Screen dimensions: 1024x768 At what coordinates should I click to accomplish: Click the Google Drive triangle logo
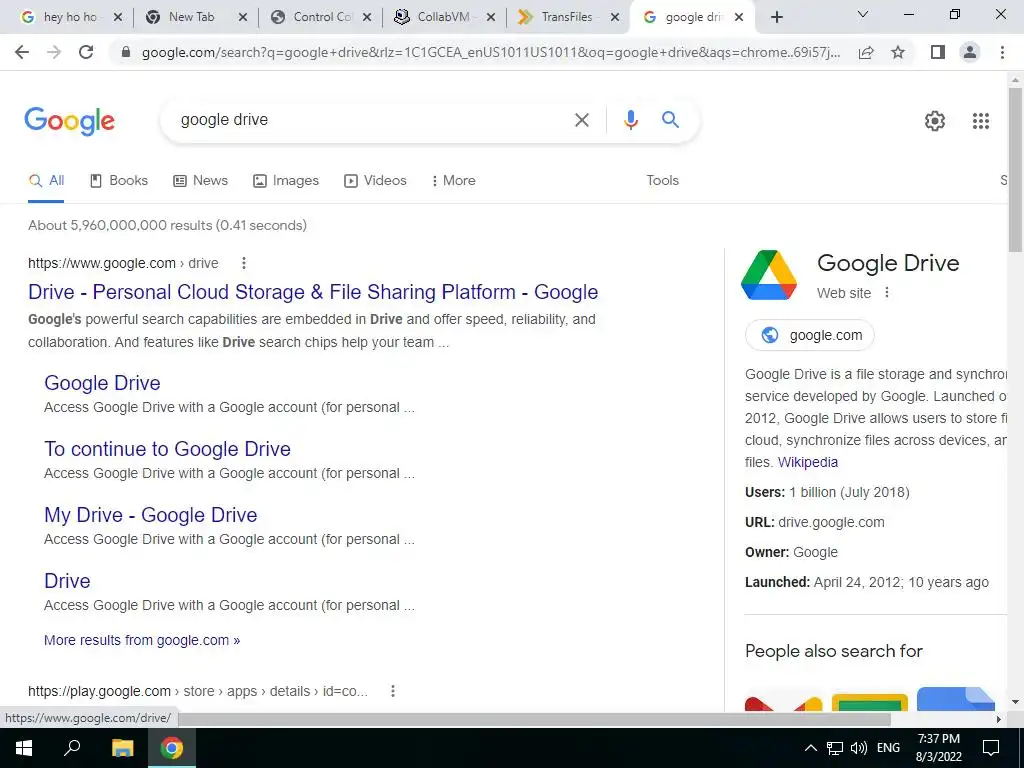tap(769, 274)
